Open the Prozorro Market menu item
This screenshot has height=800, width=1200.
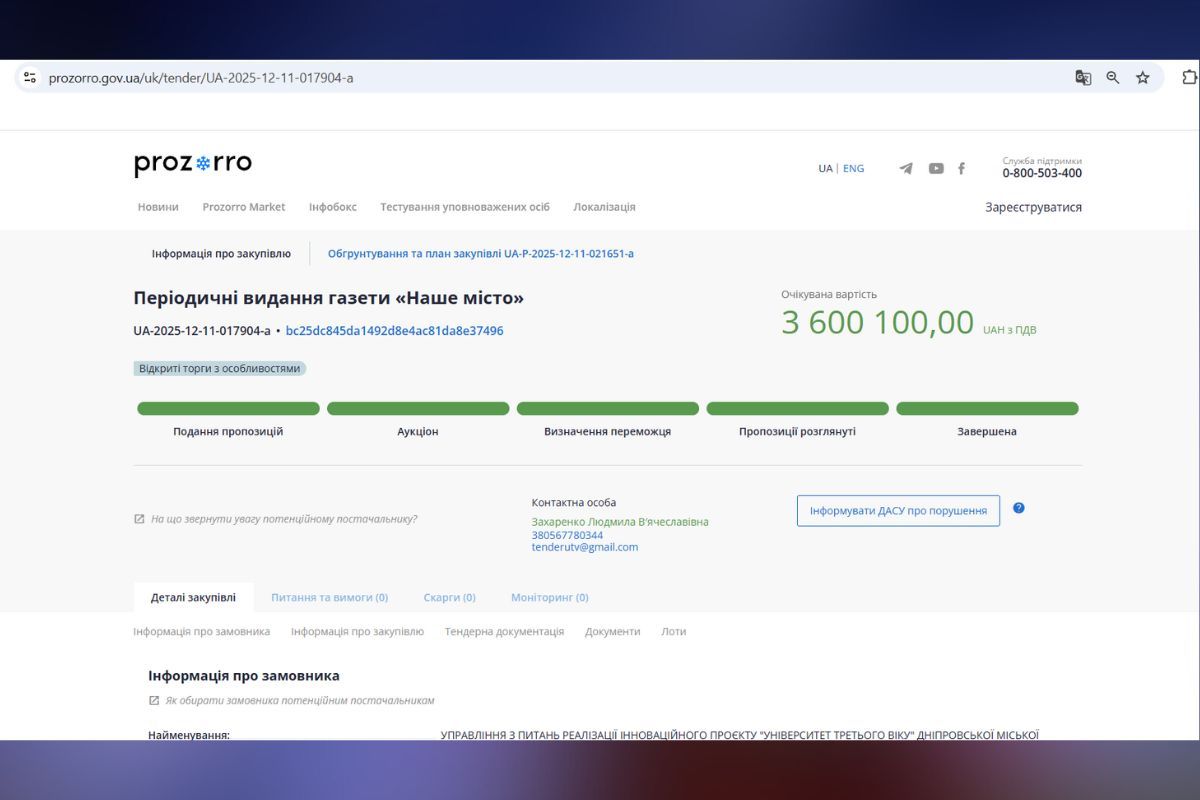pyautogui.click(x=243, y=207)
